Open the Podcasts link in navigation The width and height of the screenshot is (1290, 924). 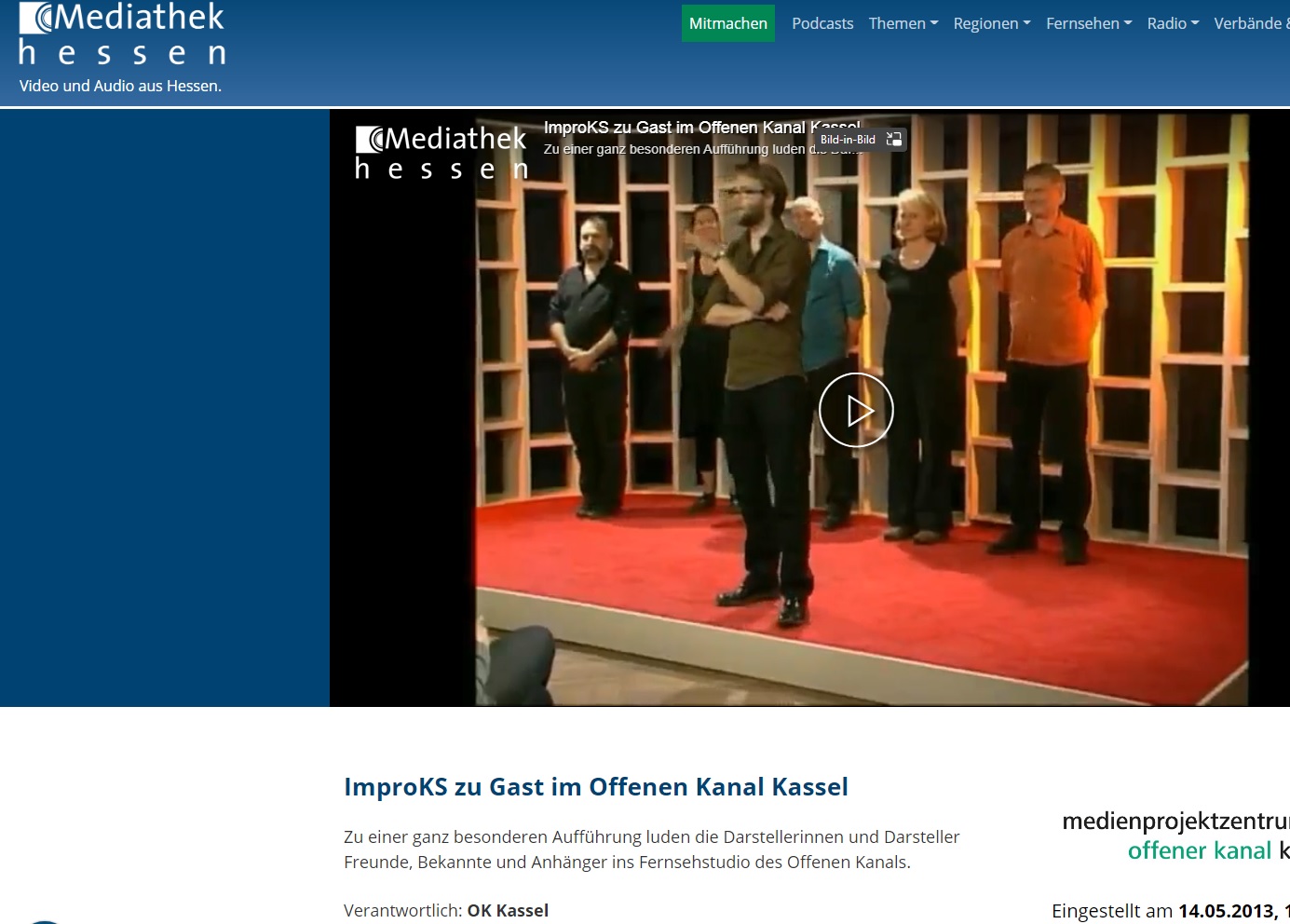pyautogui.click(x=822, y=23)
